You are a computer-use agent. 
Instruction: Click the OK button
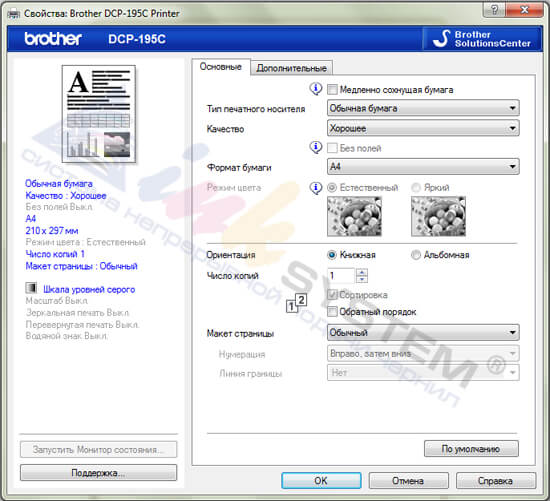click(321, 480)
